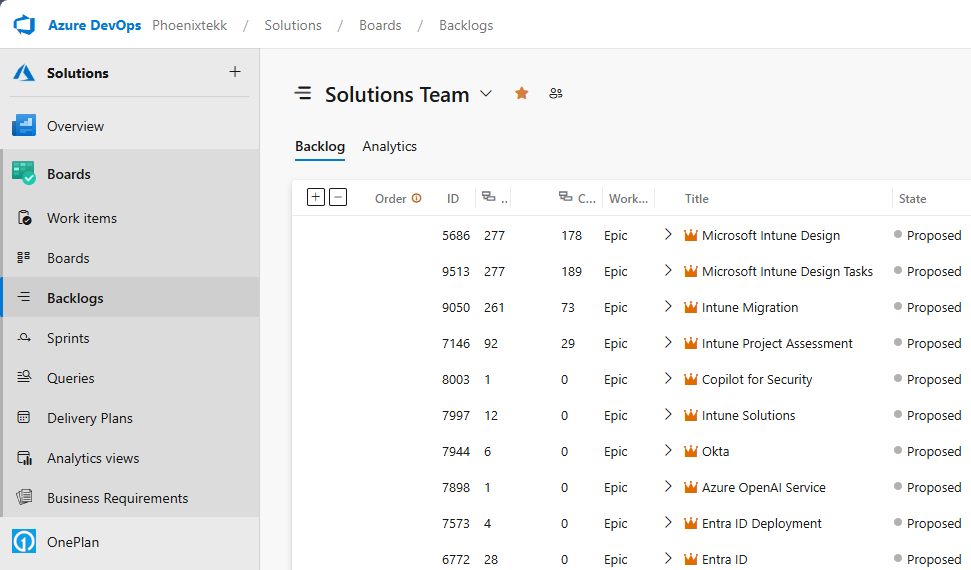971x570 pixels.
Task: Toggle the favorite star for Solutions Team
Action: (521, 94)
